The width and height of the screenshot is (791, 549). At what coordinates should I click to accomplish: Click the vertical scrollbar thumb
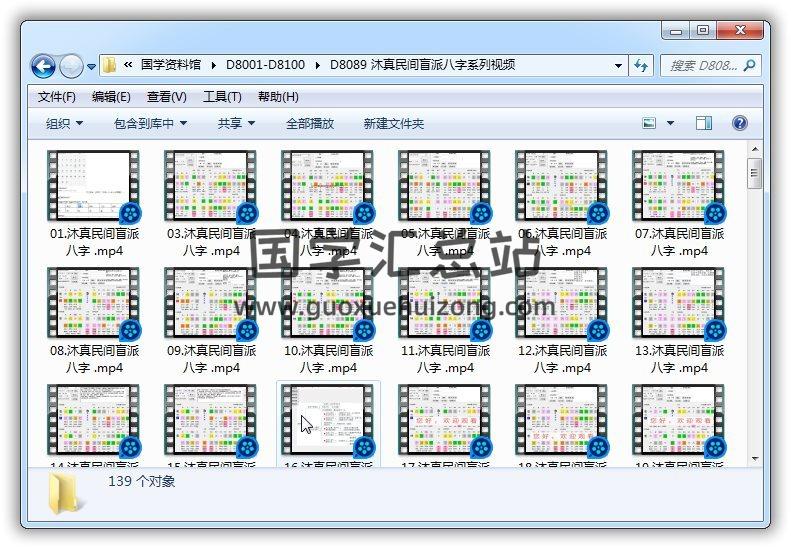coord(755,175)
